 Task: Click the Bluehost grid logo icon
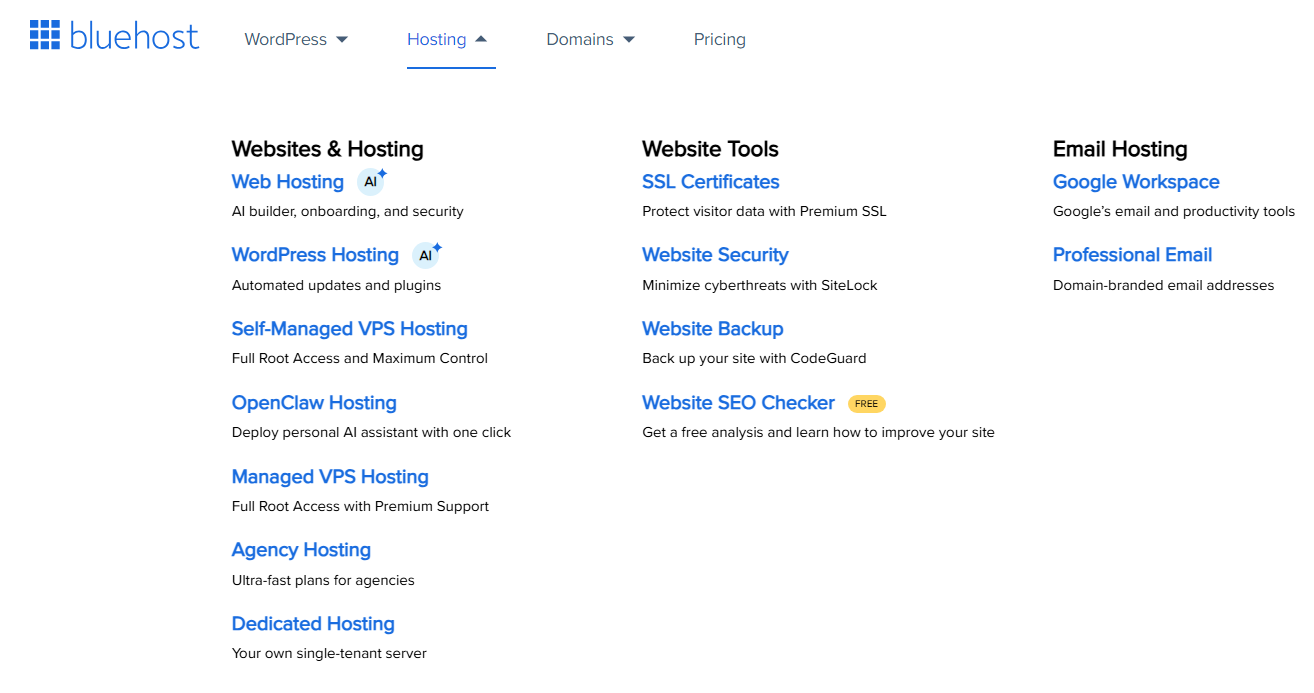click(x=44, y=35)
